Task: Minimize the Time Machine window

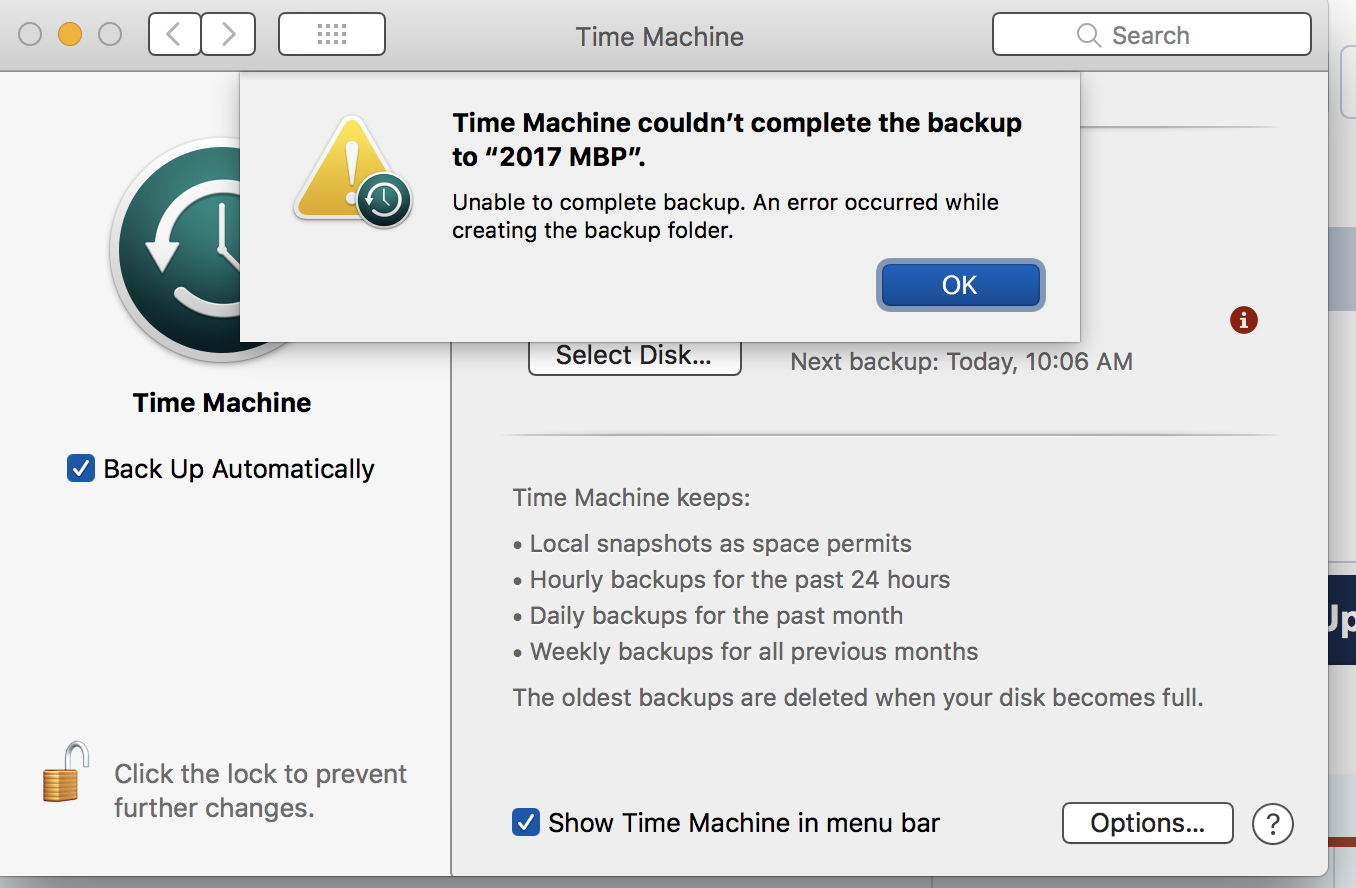Action: pos(70,35)
